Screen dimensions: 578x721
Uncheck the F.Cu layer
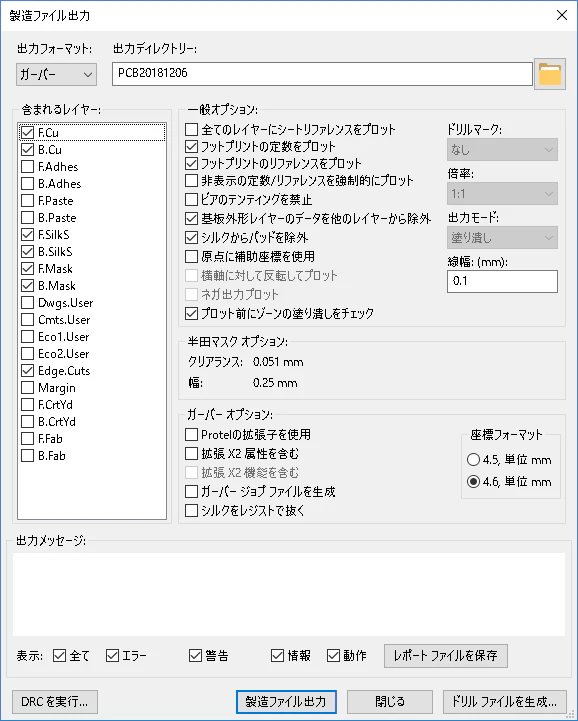click(28, 132)
